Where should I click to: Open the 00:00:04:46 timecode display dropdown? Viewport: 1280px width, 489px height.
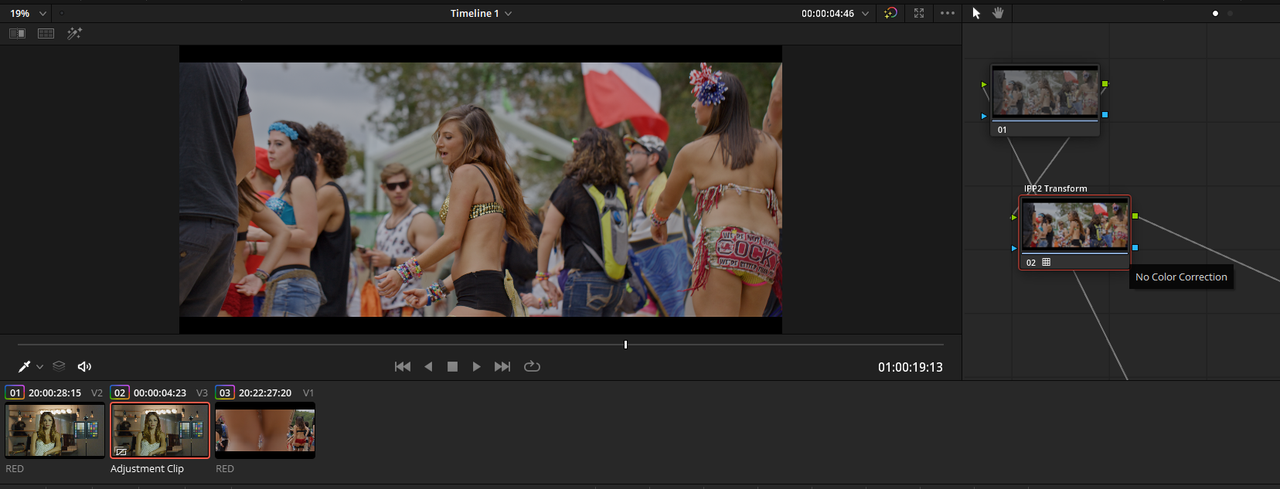click(x=835, y=13)
